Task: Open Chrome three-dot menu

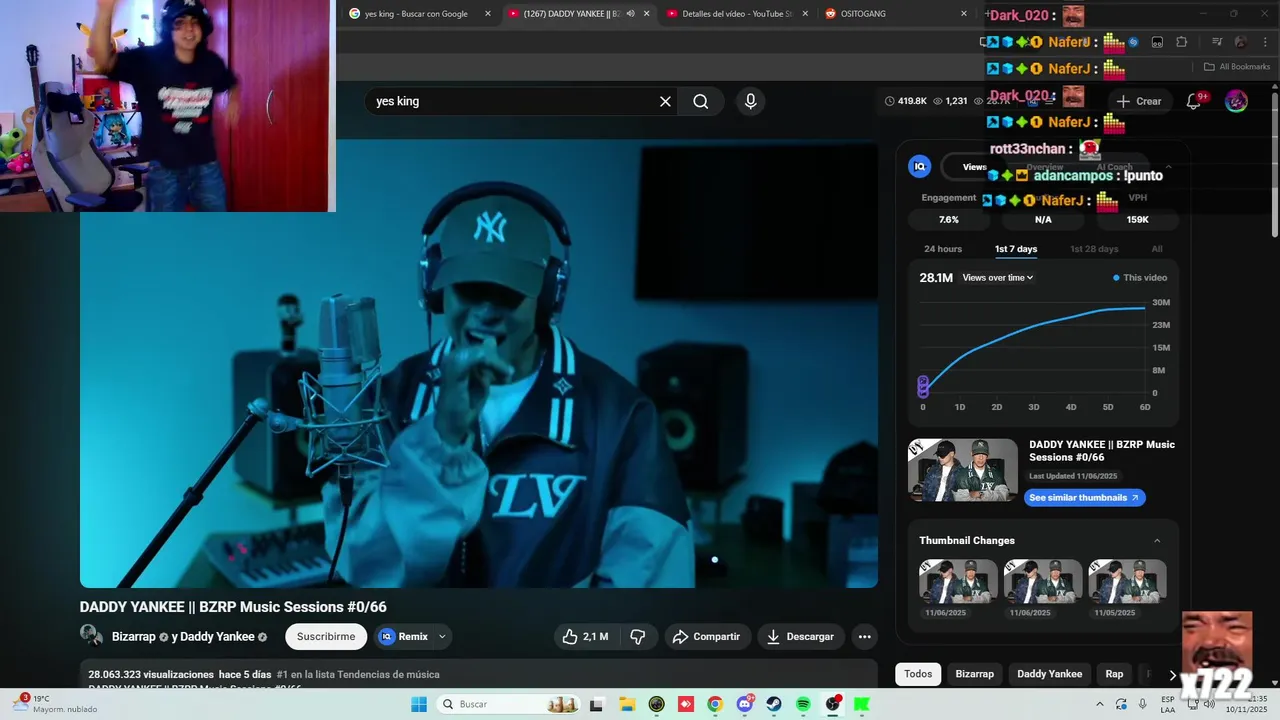Action: (1266, 42)
